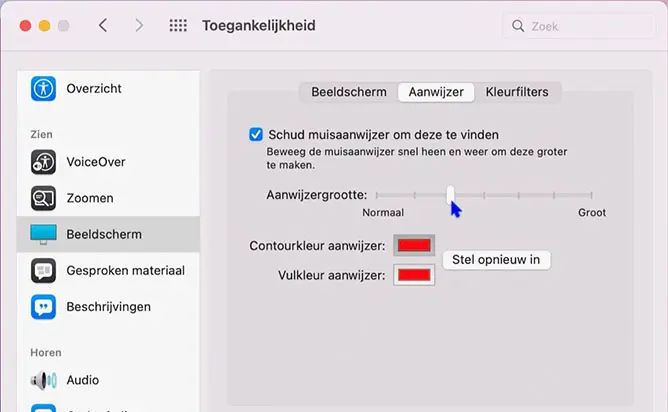This screenshot has width=668, height=412.
Task: Click the Overzicht accessibility icon
Action: point(43,89)
